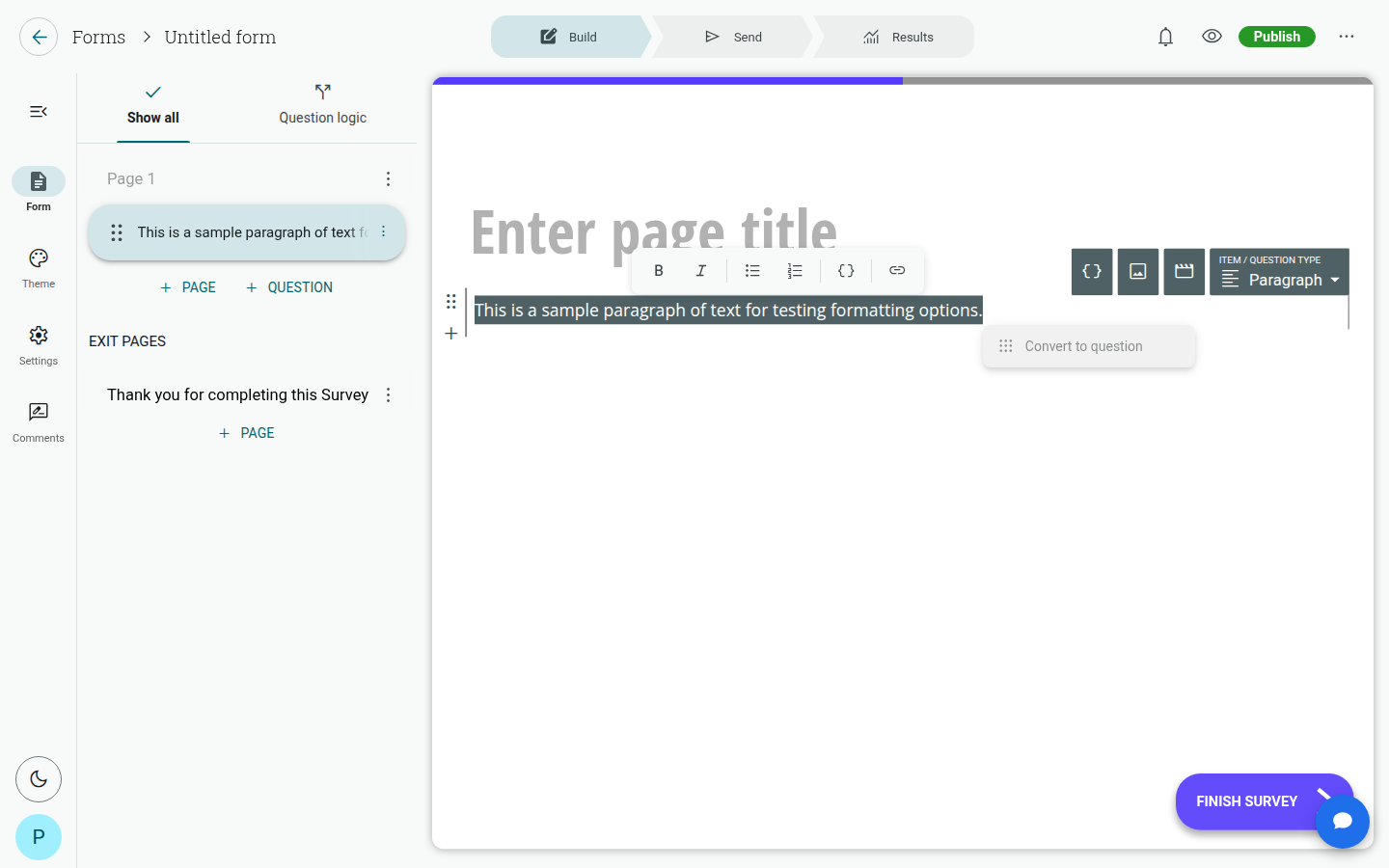Insert a numbered list

coord(795,271)
